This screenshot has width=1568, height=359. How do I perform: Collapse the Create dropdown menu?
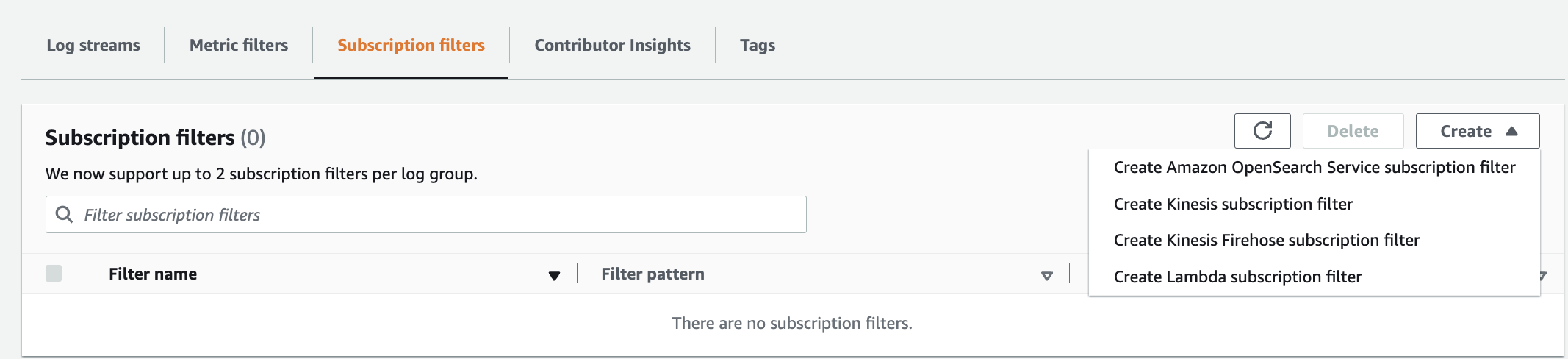pos(1478,131)
